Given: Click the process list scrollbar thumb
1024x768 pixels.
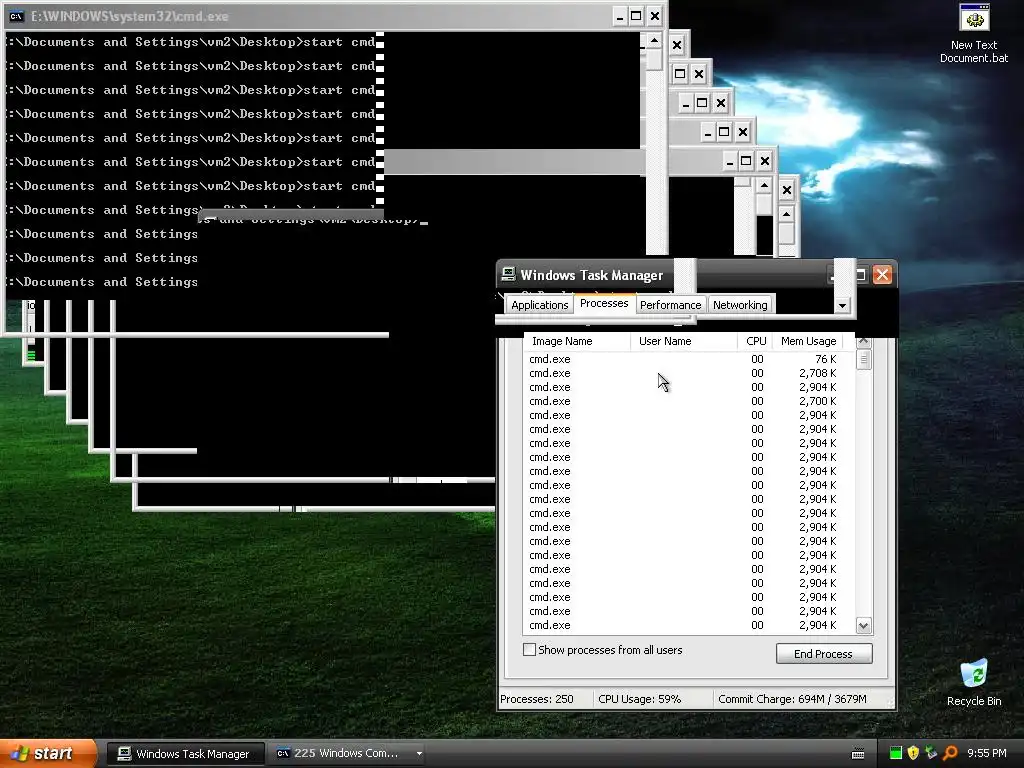Looking at the screenshot, I should point(863,360).
